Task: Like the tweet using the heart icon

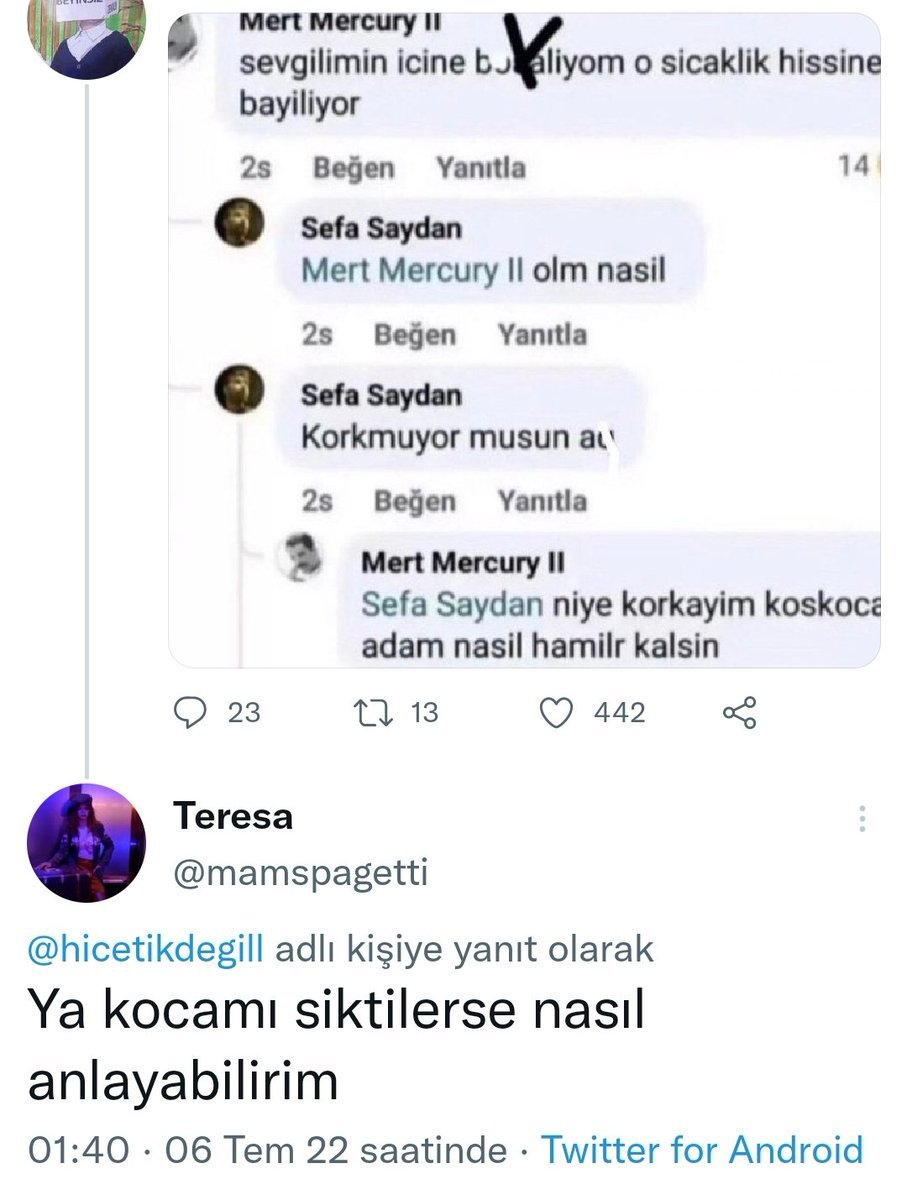Action: (x=556, y=712)
